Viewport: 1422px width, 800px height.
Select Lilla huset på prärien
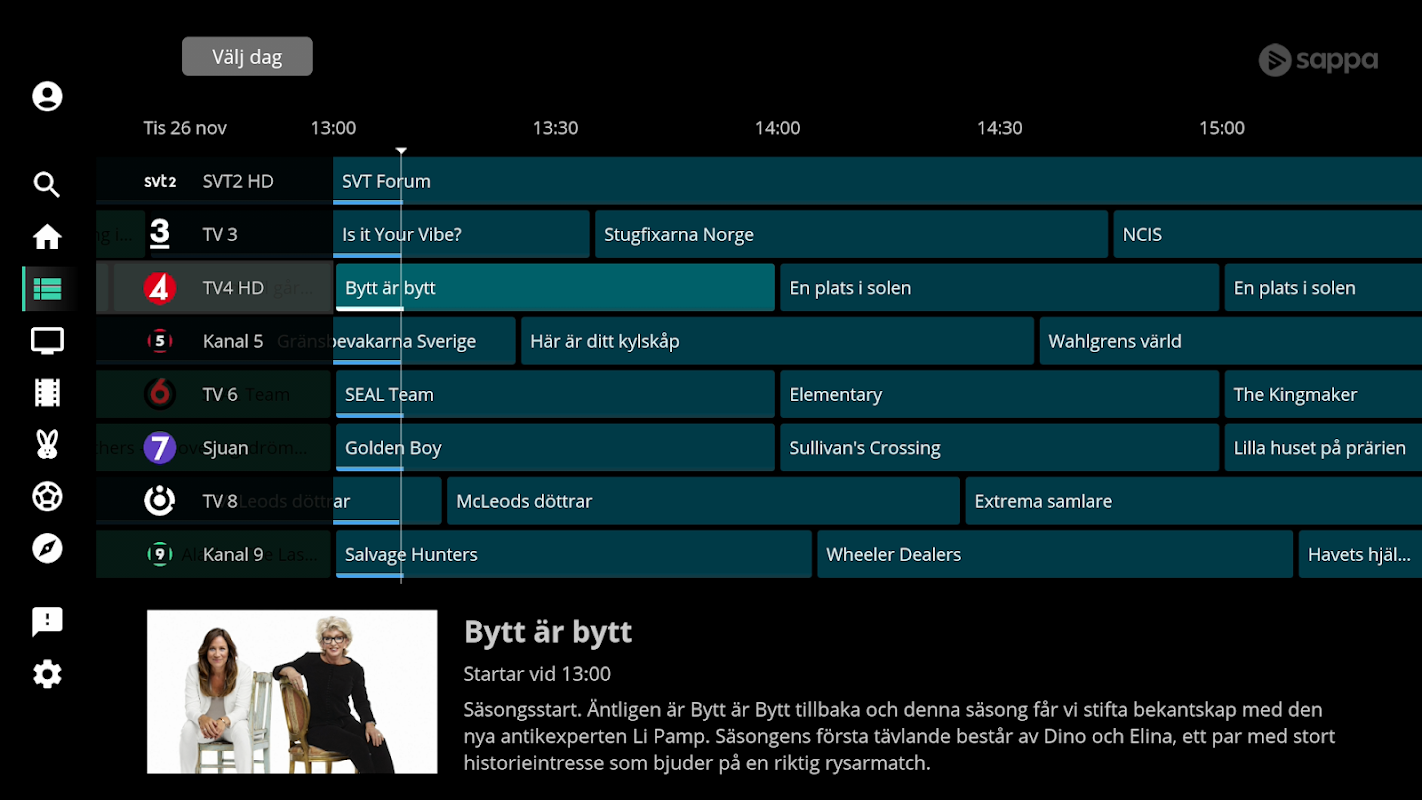[x=1323, y=447]
